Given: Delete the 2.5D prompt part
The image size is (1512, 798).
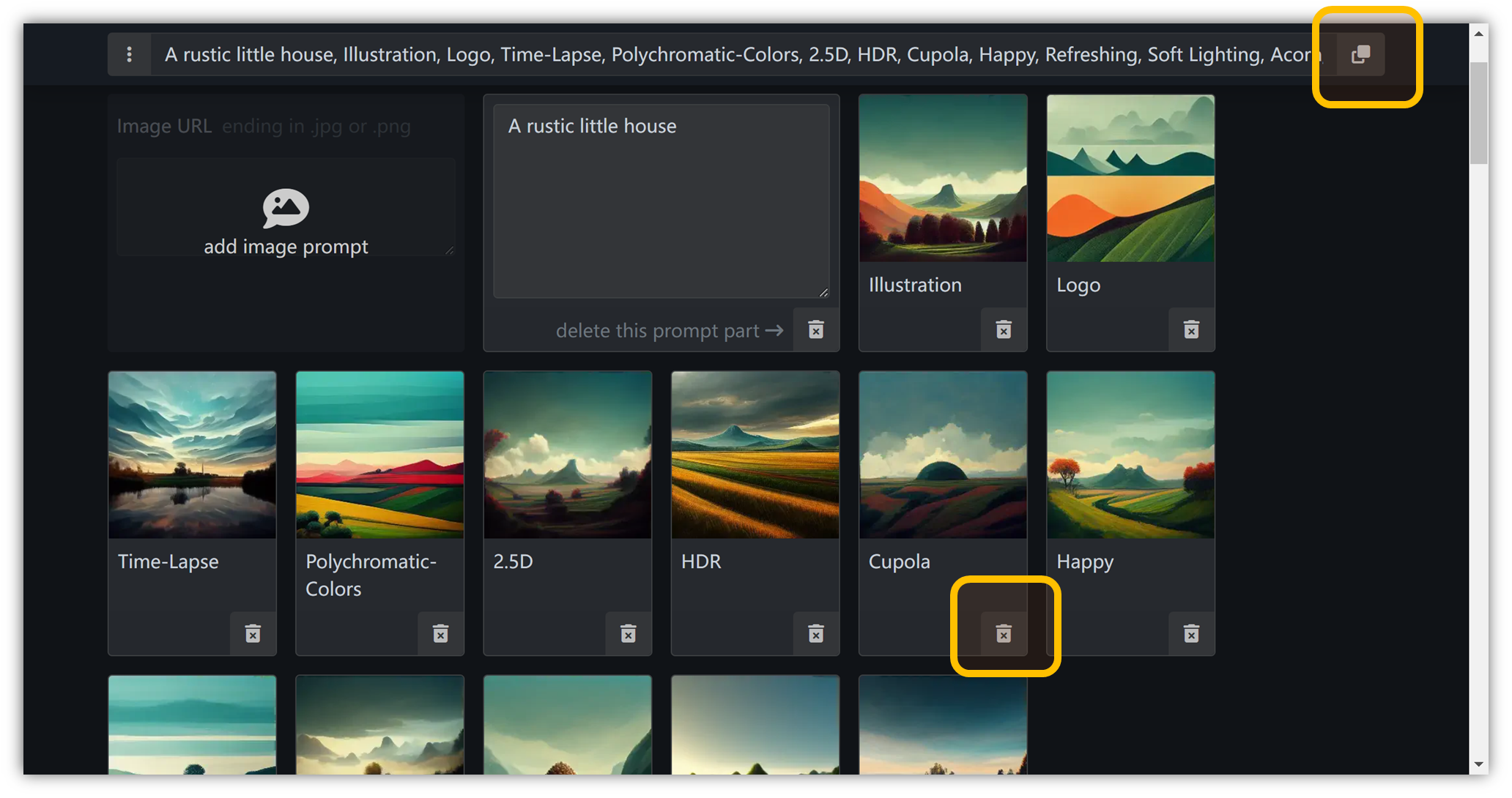Looking at the screenshot, I should pyautogui.click(x=628, y=633).
